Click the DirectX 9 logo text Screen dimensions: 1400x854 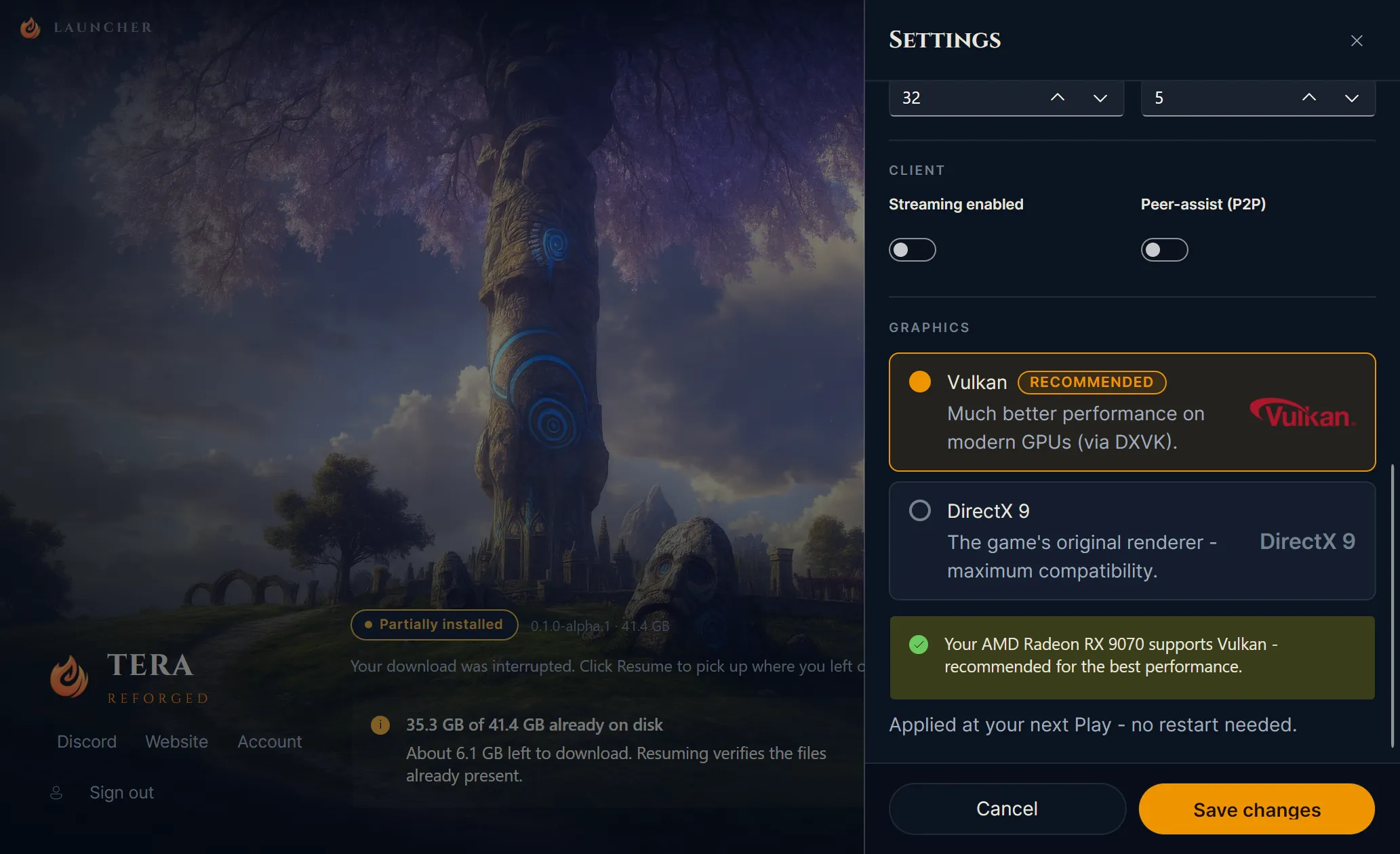pos(1307,542)
